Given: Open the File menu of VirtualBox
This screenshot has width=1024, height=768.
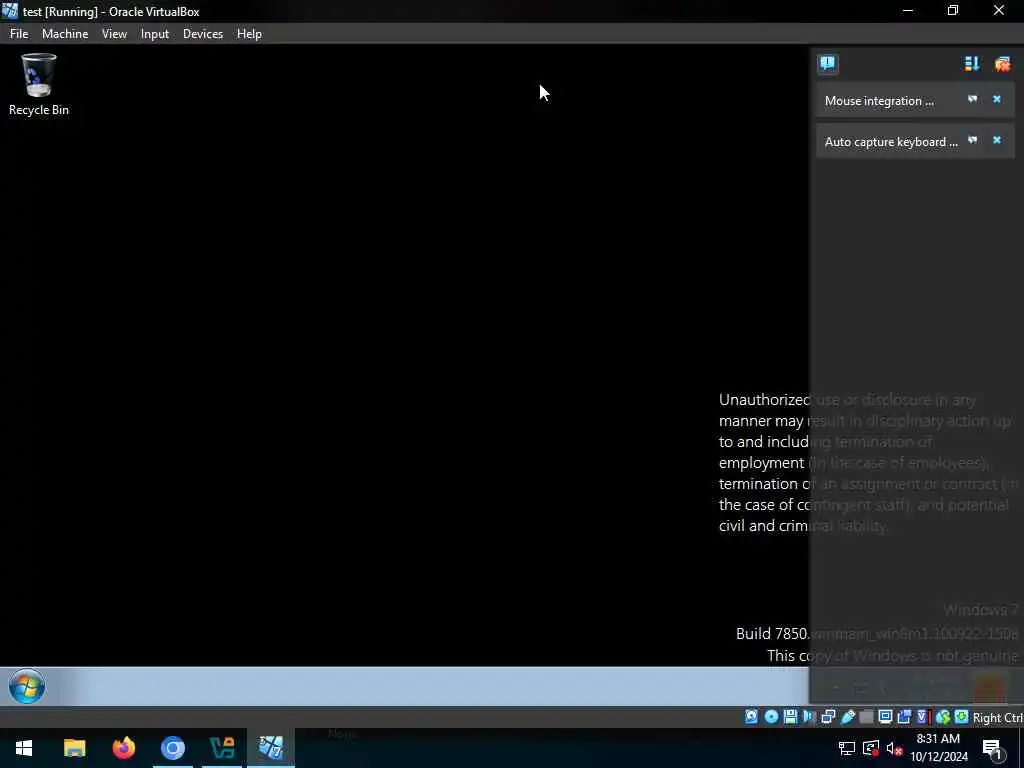Looking at the screenshot, I should (x=19, y=34).
